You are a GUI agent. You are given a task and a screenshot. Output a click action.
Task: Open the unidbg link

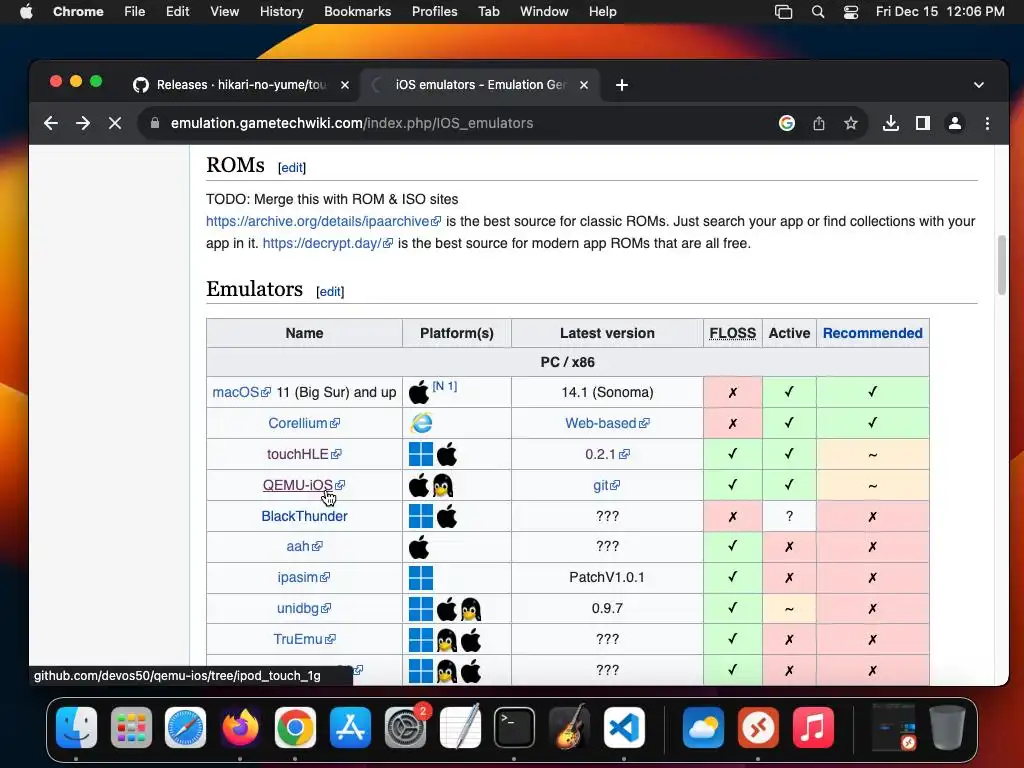(x=304, y=608)
